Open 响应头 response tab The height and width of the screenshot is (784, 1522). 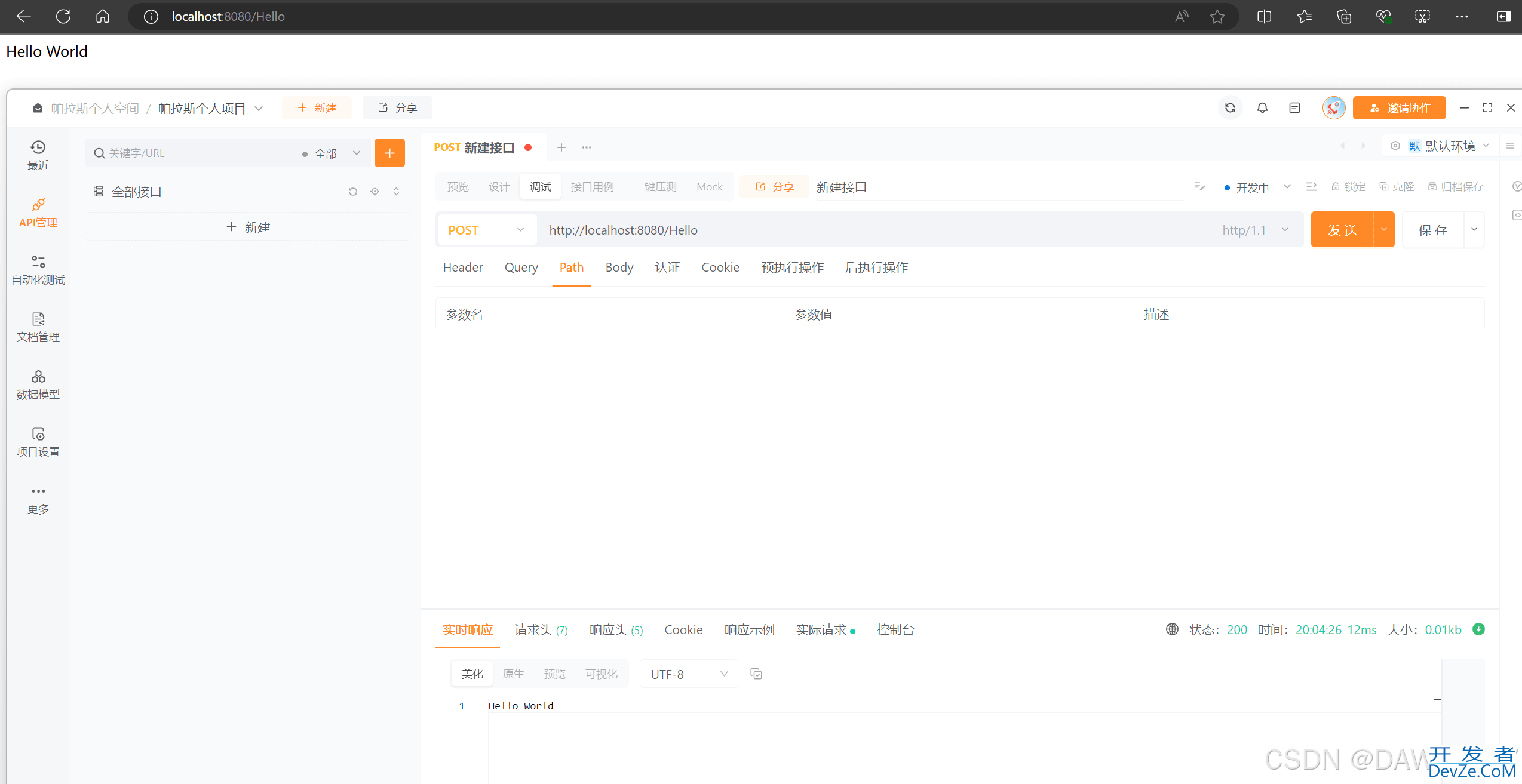click(616, 630)
